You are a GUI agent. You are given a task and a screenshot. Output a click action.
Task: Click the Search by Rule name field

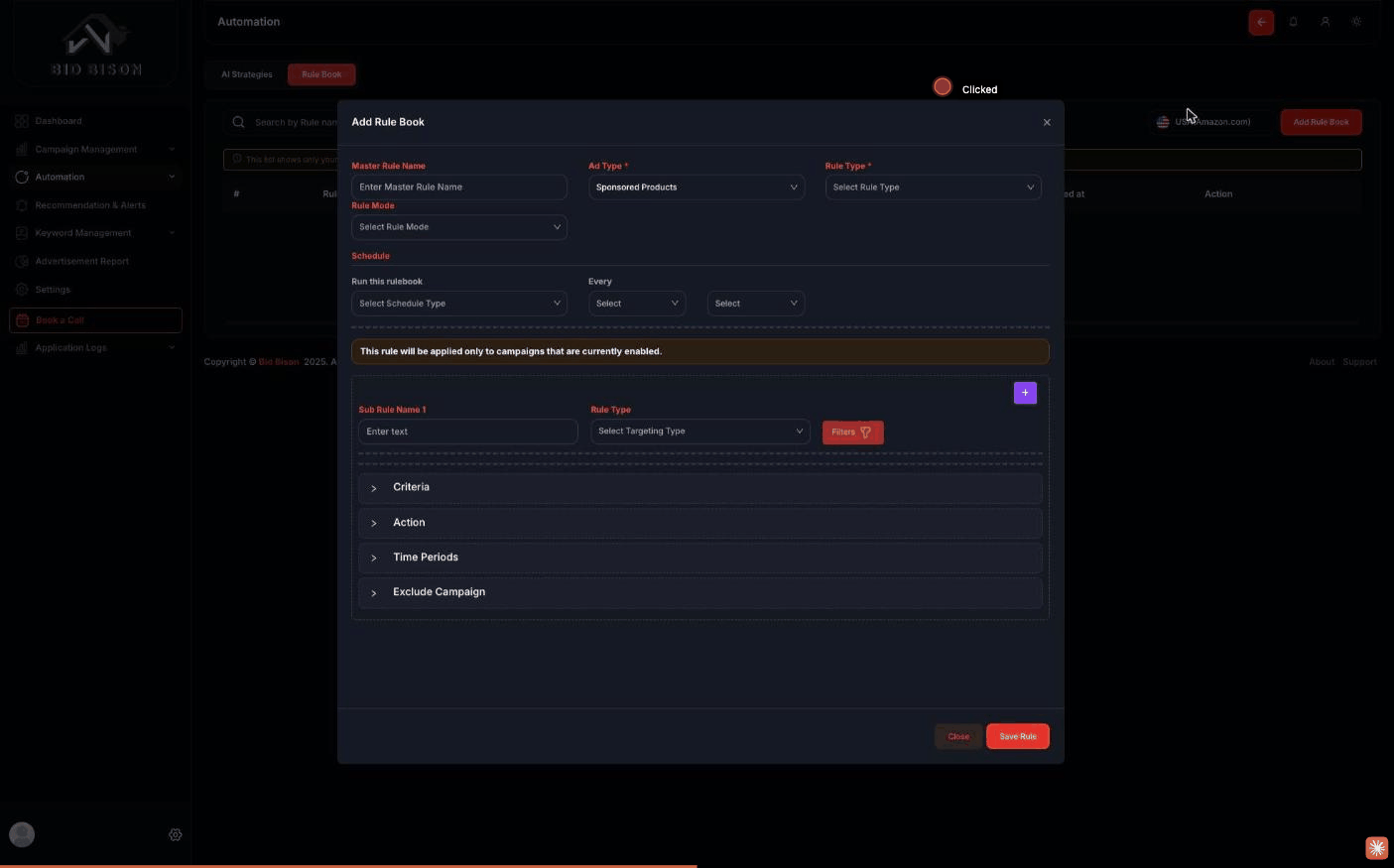tap(296, 122)
